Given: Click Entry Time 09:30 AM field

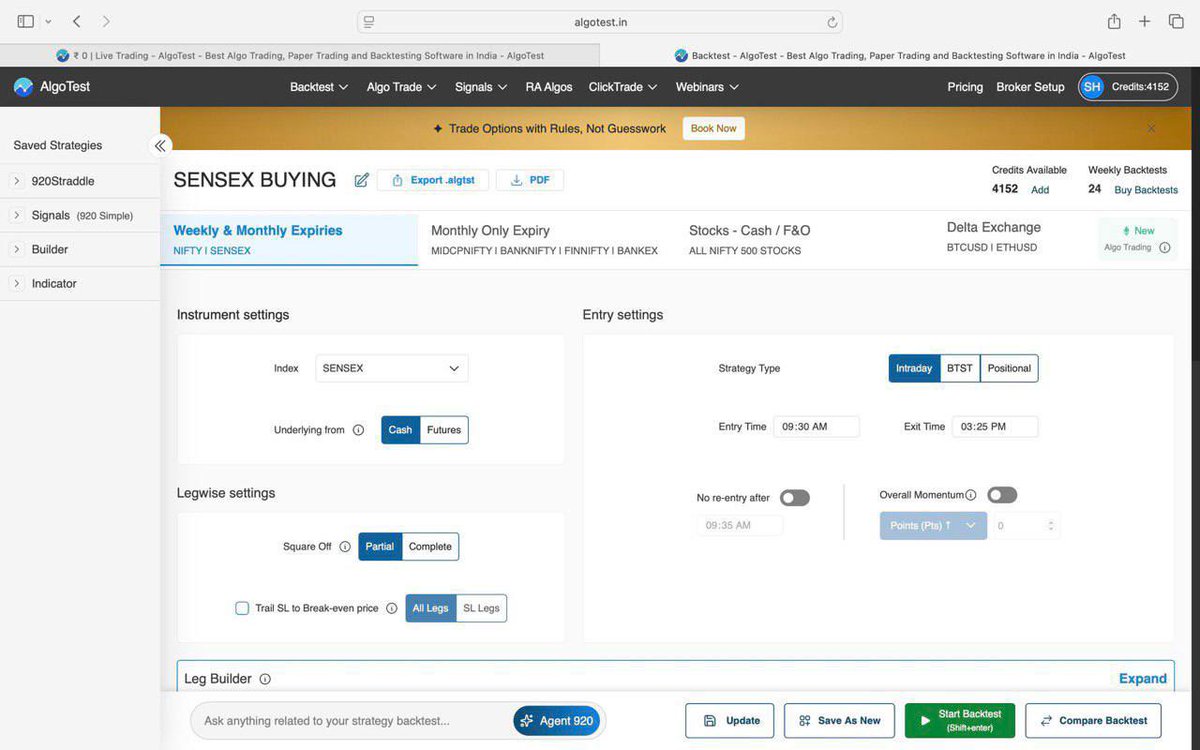Looking at the screenshot, I should pos(817,426).
